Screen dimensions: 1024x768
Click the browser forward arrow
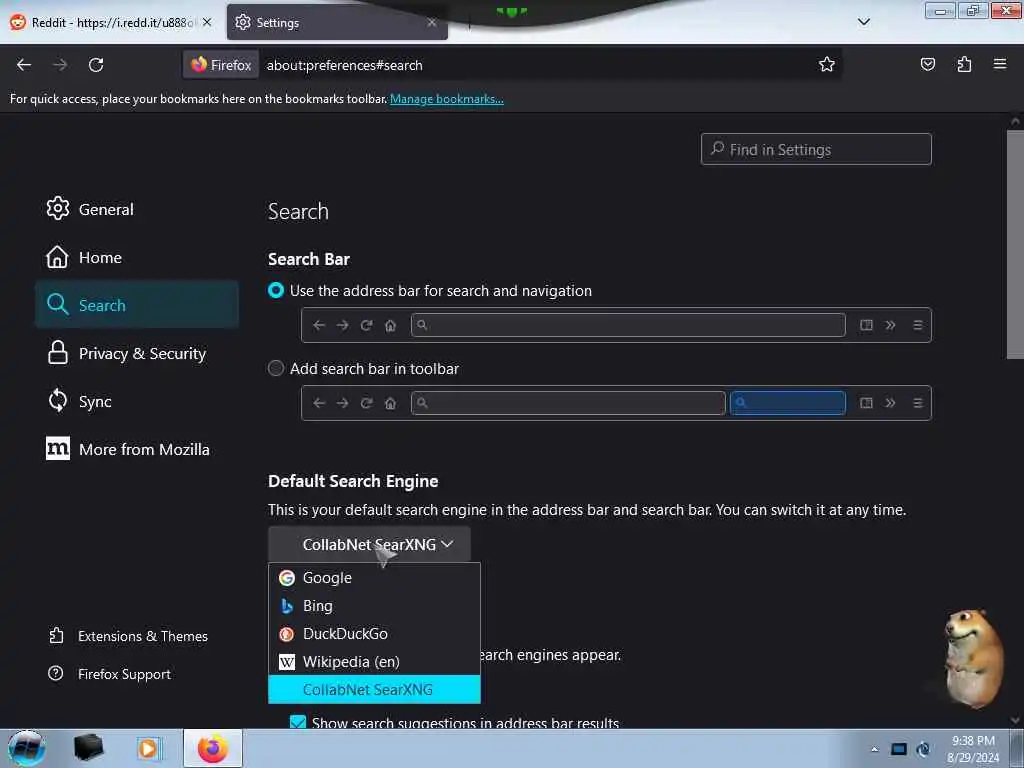60,65
